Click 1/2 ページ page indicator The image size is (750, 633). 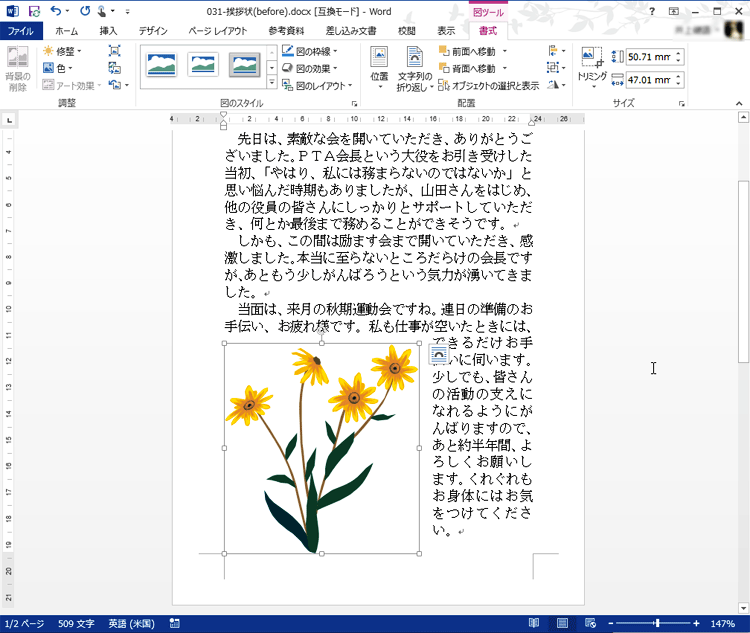24,623
